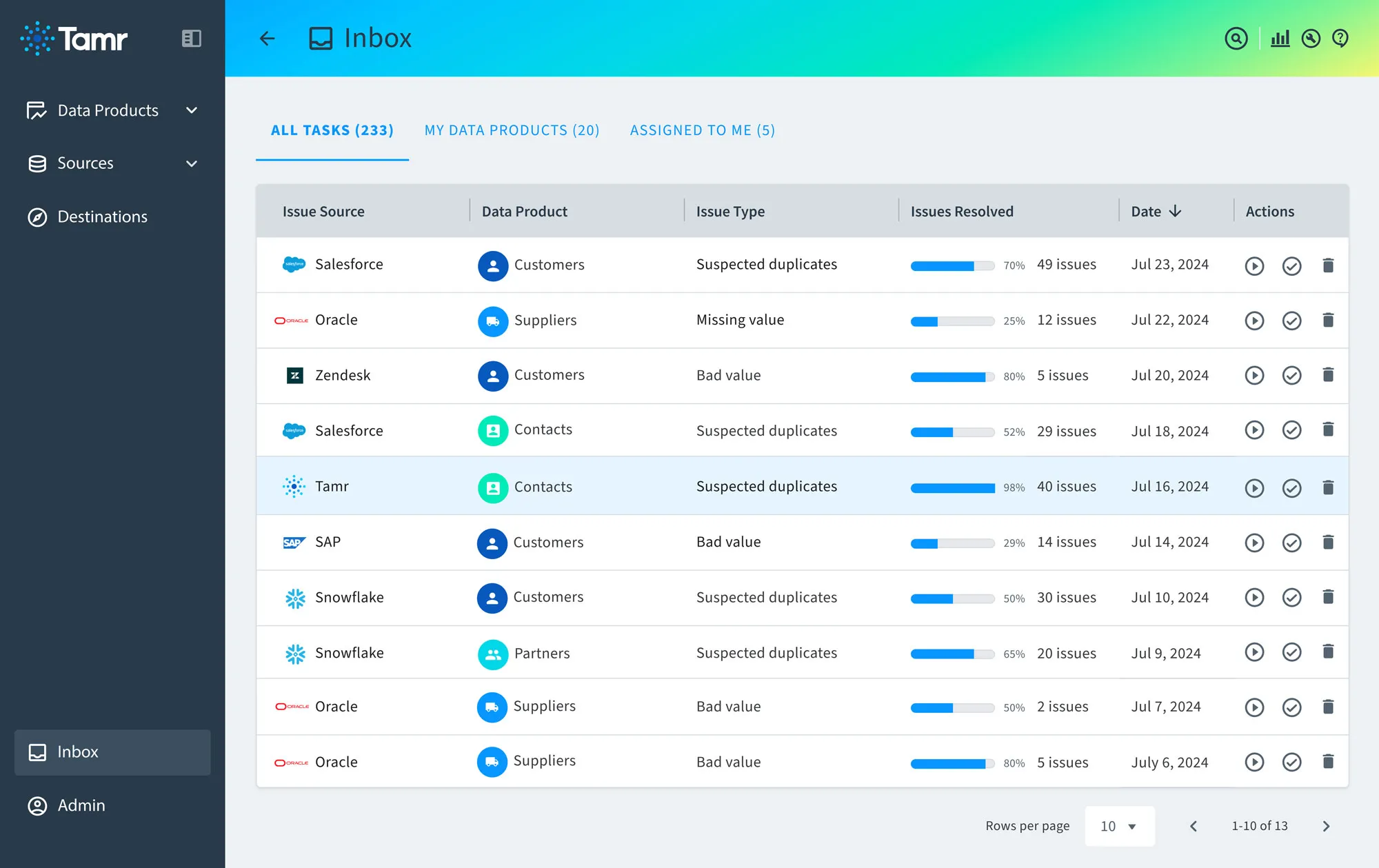Viewport: 1379px width, 868px height.
Task: Click the 98% progress bar for Tamr
Action: (952, 488)
